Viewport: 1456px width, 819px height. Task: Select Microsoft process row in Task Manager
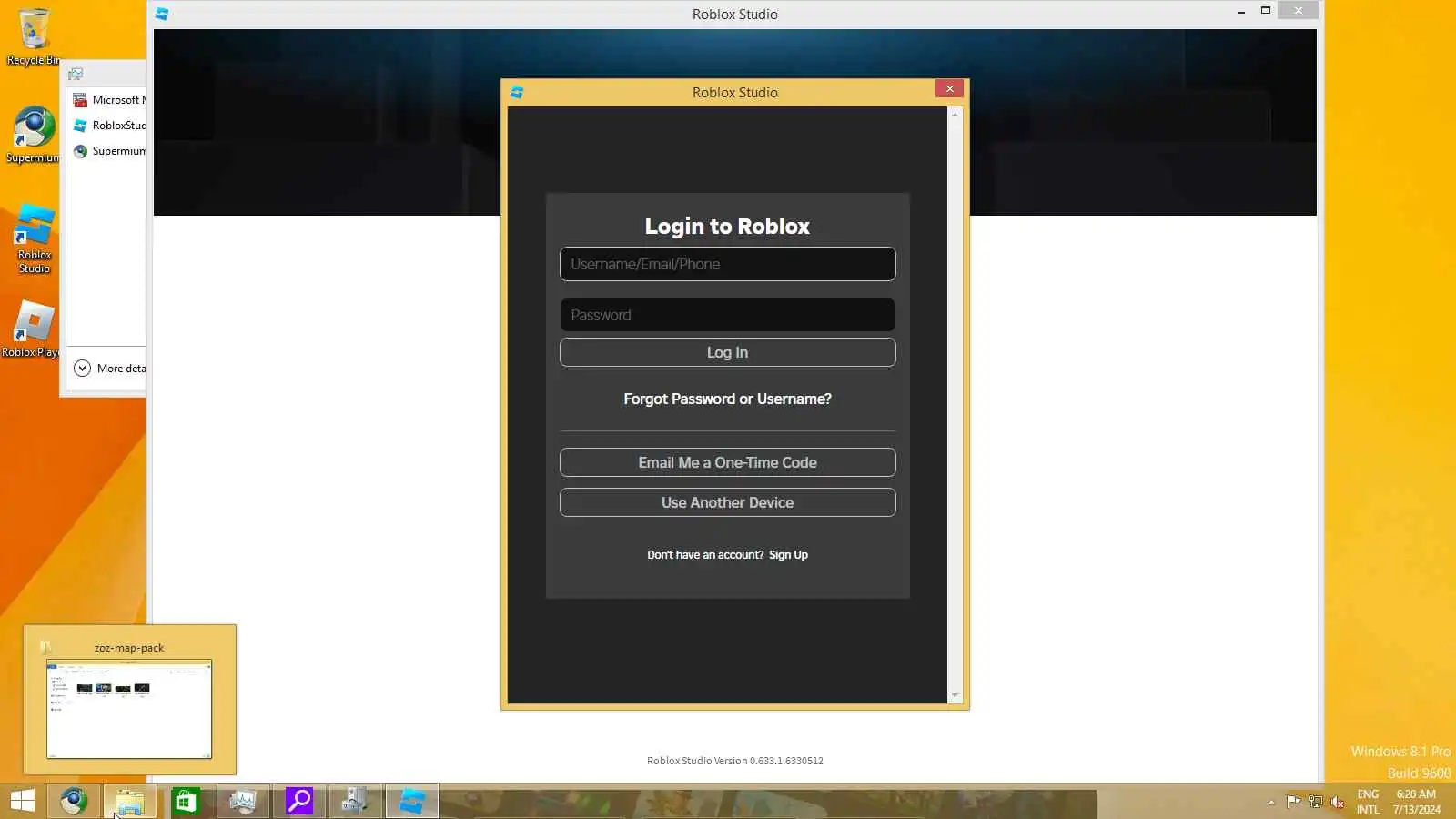(x=107, y=100)
